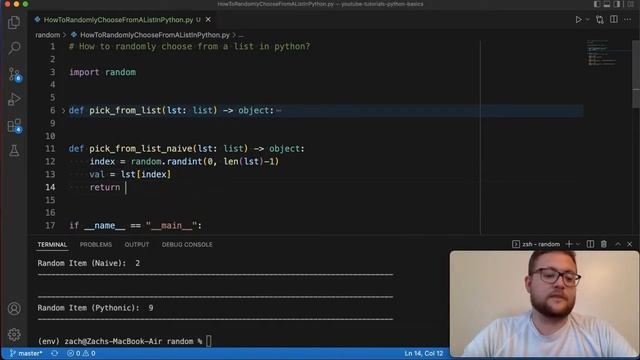This screenshot has width=640, height=360.
Task: Open editor More Actions ellipsis
Action: [x=627, y=20]
